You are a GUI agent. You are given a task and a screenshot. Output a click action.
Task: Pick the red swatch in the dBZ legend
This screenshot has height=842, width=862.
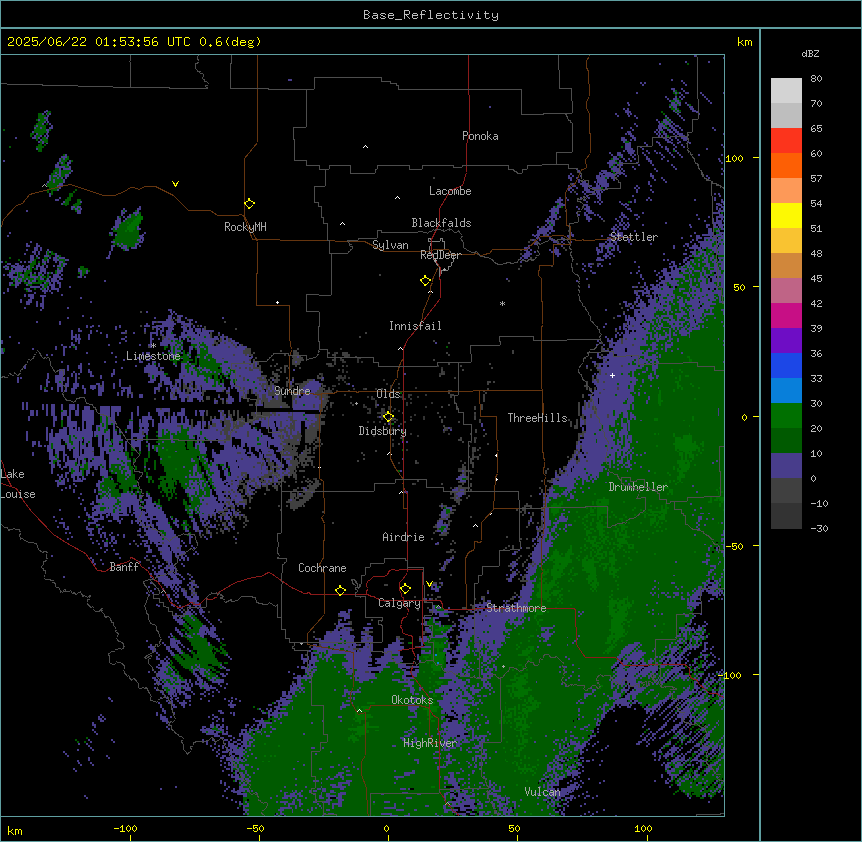(786, 140)
